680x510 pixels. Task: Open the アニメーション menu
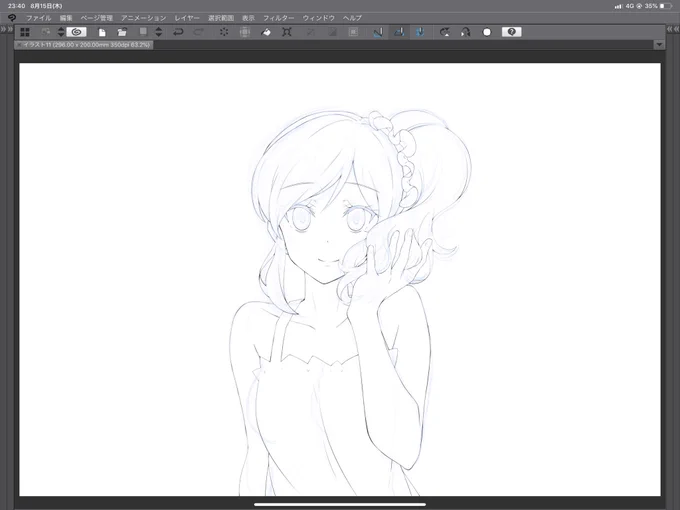pyautogui.click(x=144, y=18)
